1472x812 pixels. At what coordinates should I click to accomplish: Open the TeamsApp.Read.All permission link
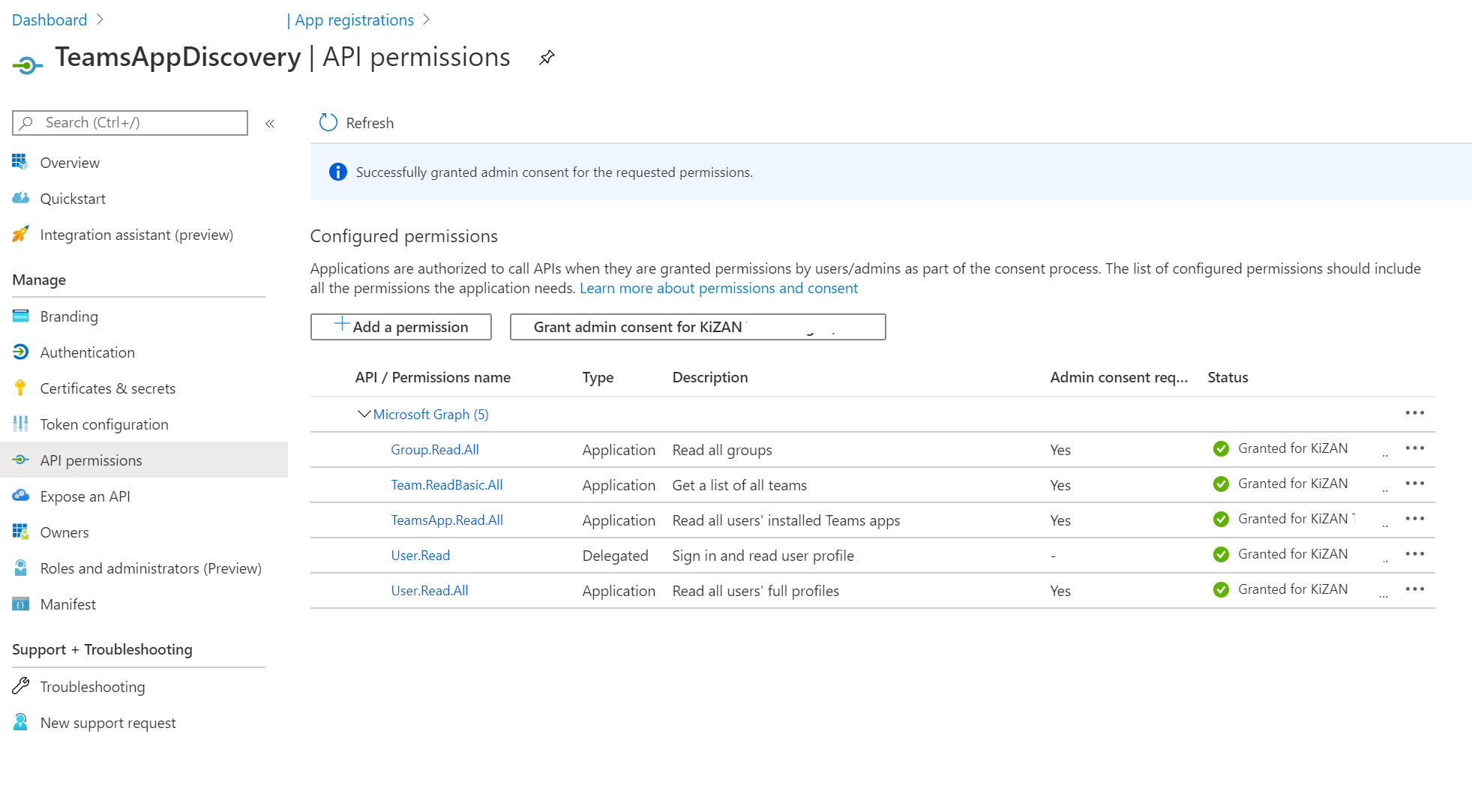[x=447, y=520]
